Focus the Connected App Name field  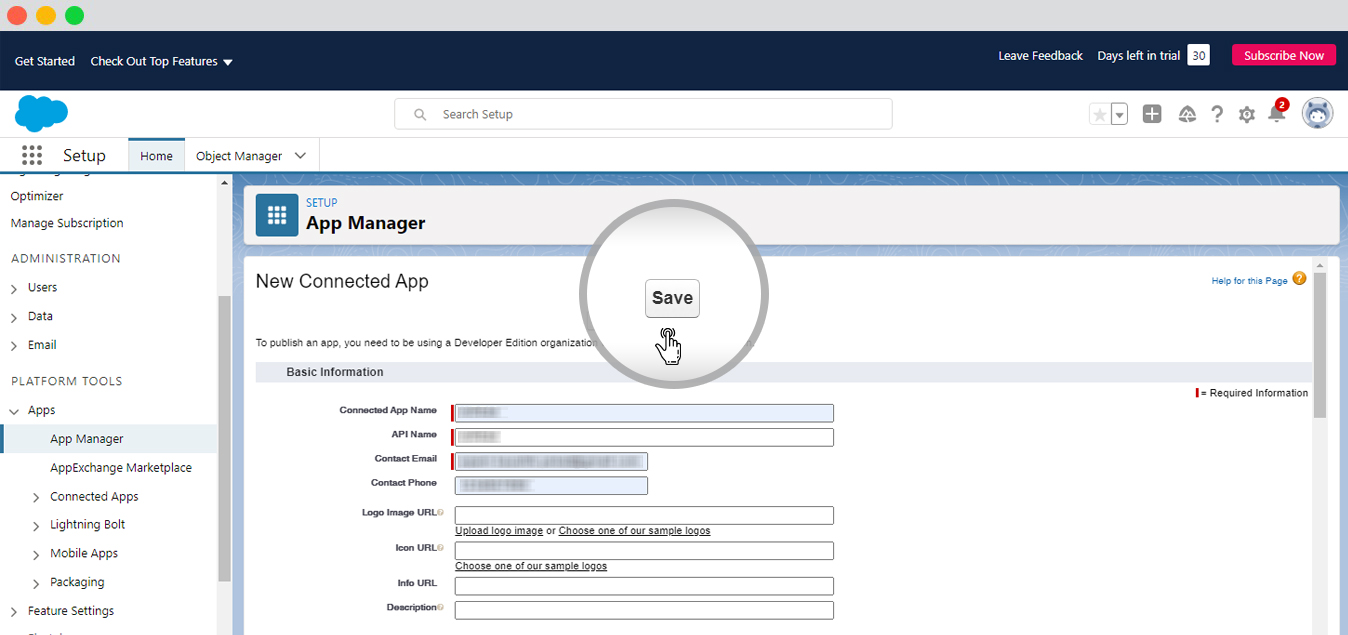pyautogui.click(x=644, y=413)
